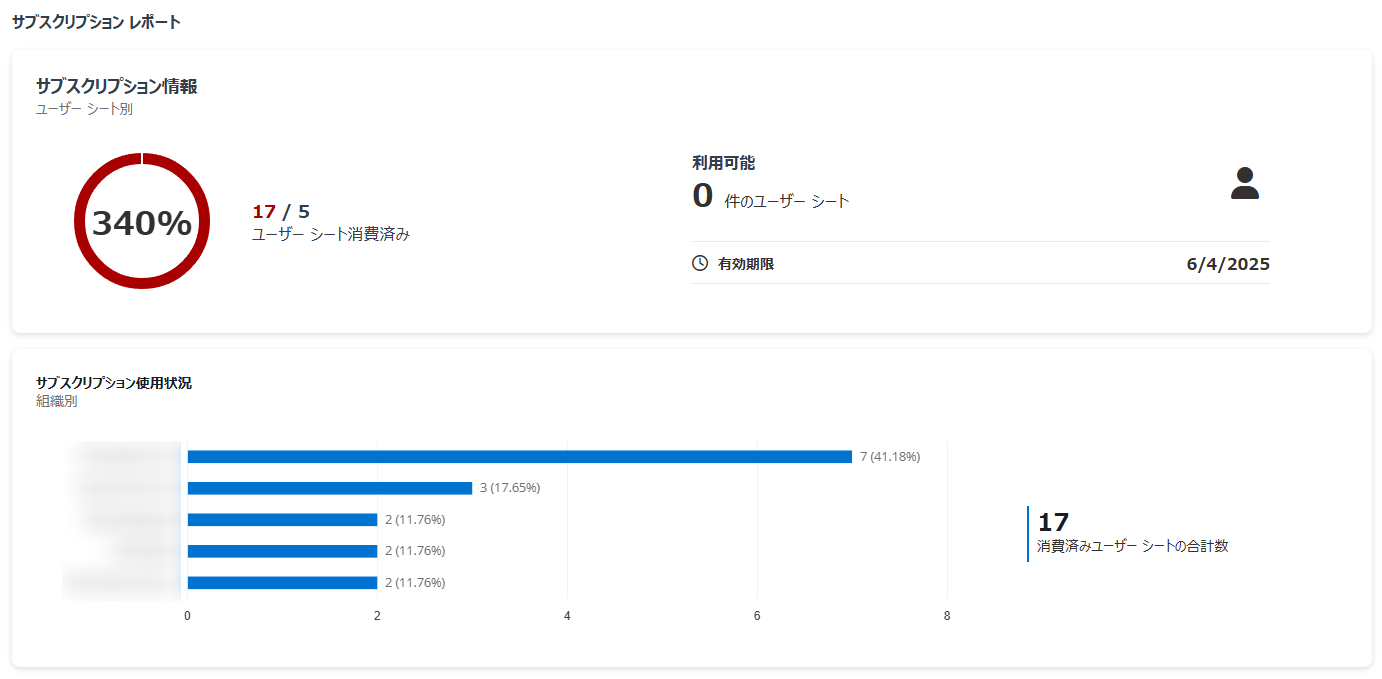Click the ユーザー シート消費済み caption
Image resolution: width=1382 pixels, height=679 pixels.
click(x=330, y=235)
